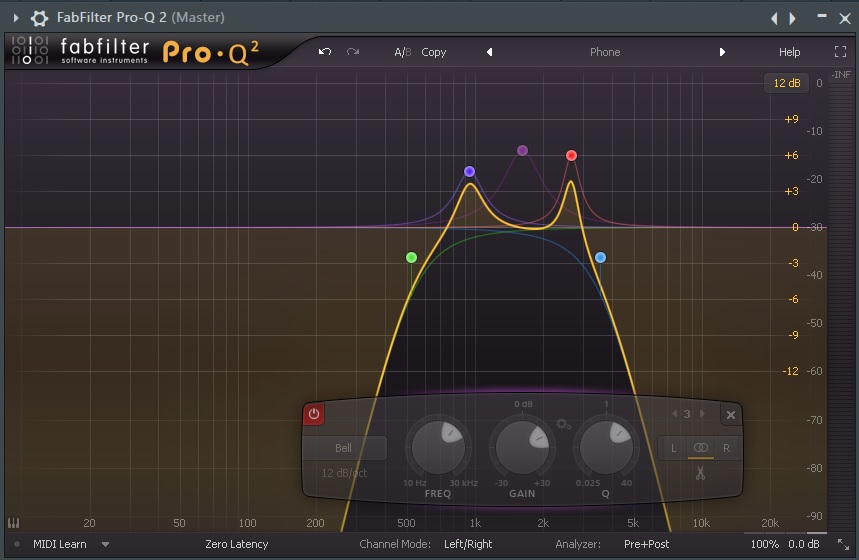Open the Bell filter shape dropdown
The height and width of the screenshot is (560, 859).
[343, 448]
